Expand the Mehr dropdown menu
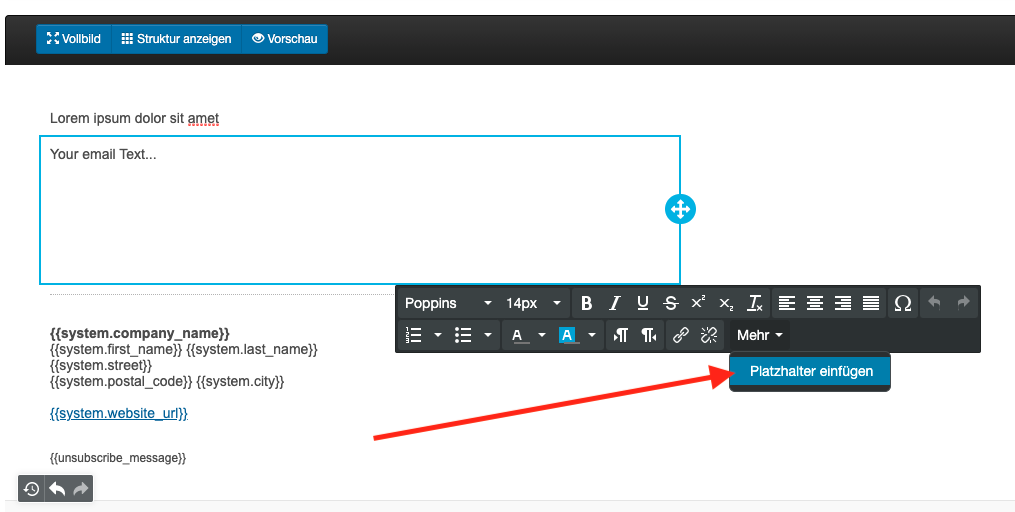The width and height of the screenshot is (1015, 512). (x=760, y=335)
